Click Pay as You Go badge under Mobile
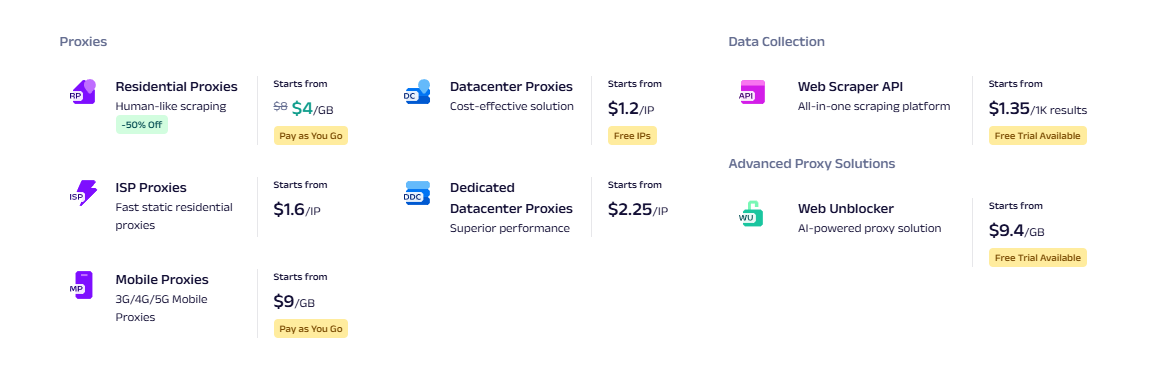 pos(311,328)
